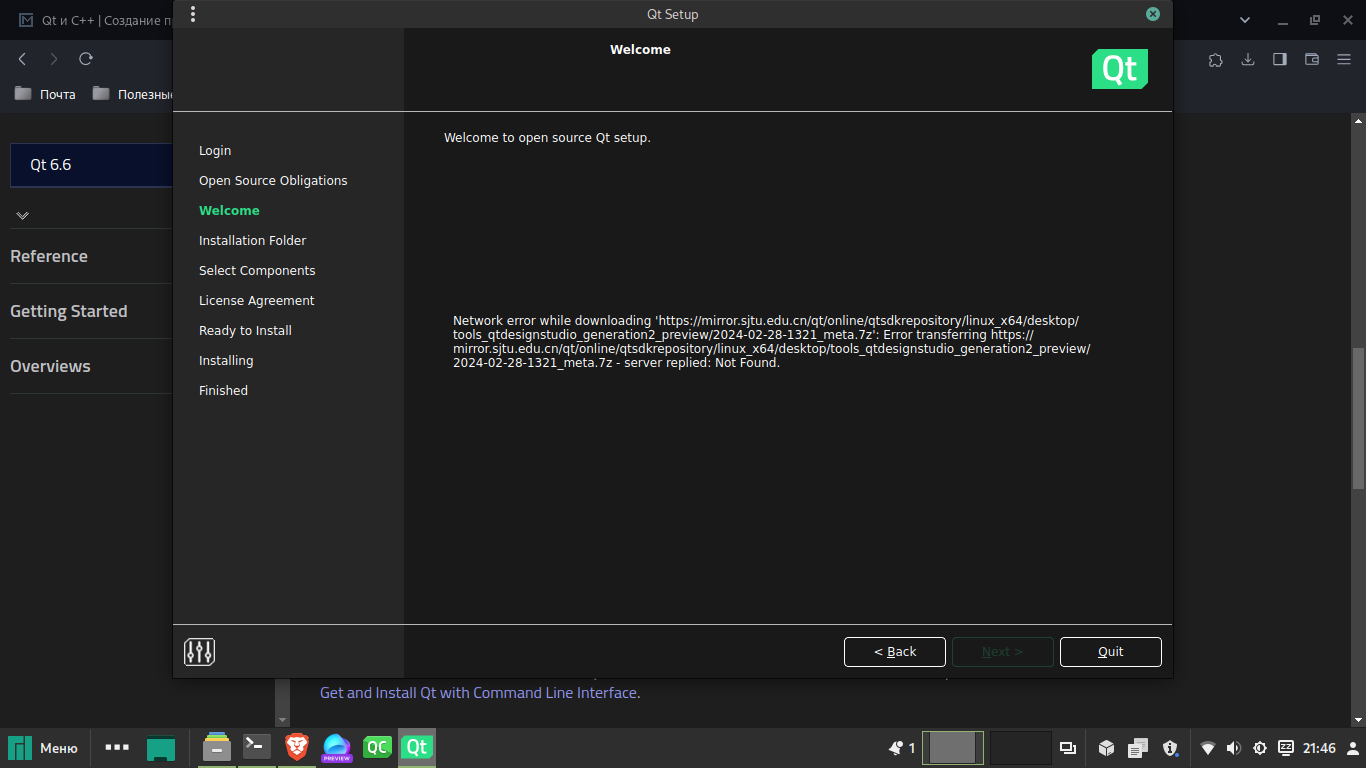This screenshot has width=1366, height=768.
Task: Open the browser downloads icon
Action: (1248, 59)
